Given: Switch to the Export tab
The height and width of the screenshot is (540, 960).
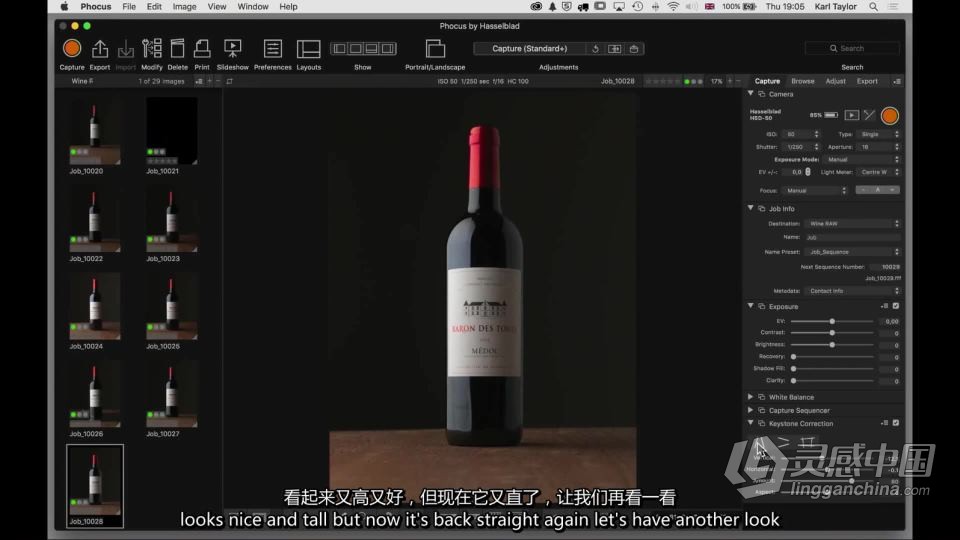Looking at the screenshot, I should click(x=867, y=81).
